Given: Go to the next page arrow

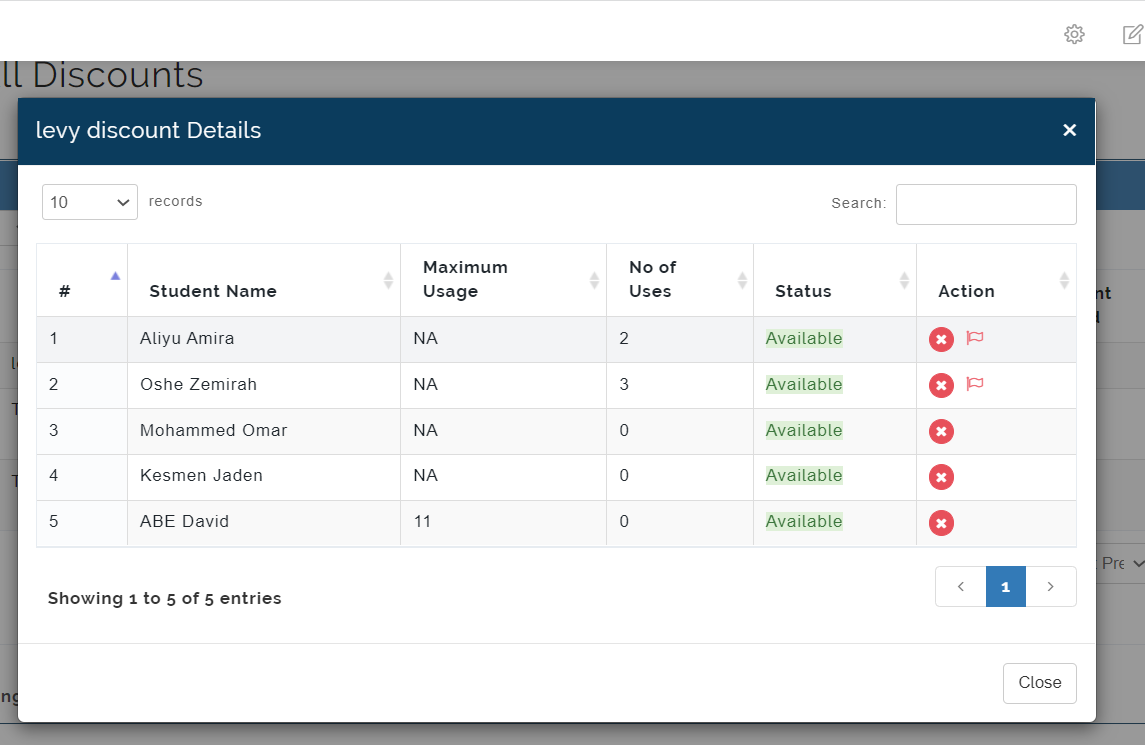Looking at the screenshot, I should click(1051, 587).
